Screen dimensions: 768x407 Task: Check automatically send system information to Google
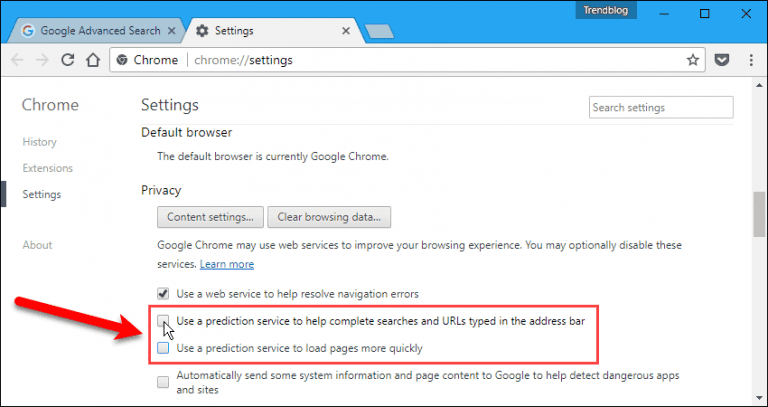[164, 381]
